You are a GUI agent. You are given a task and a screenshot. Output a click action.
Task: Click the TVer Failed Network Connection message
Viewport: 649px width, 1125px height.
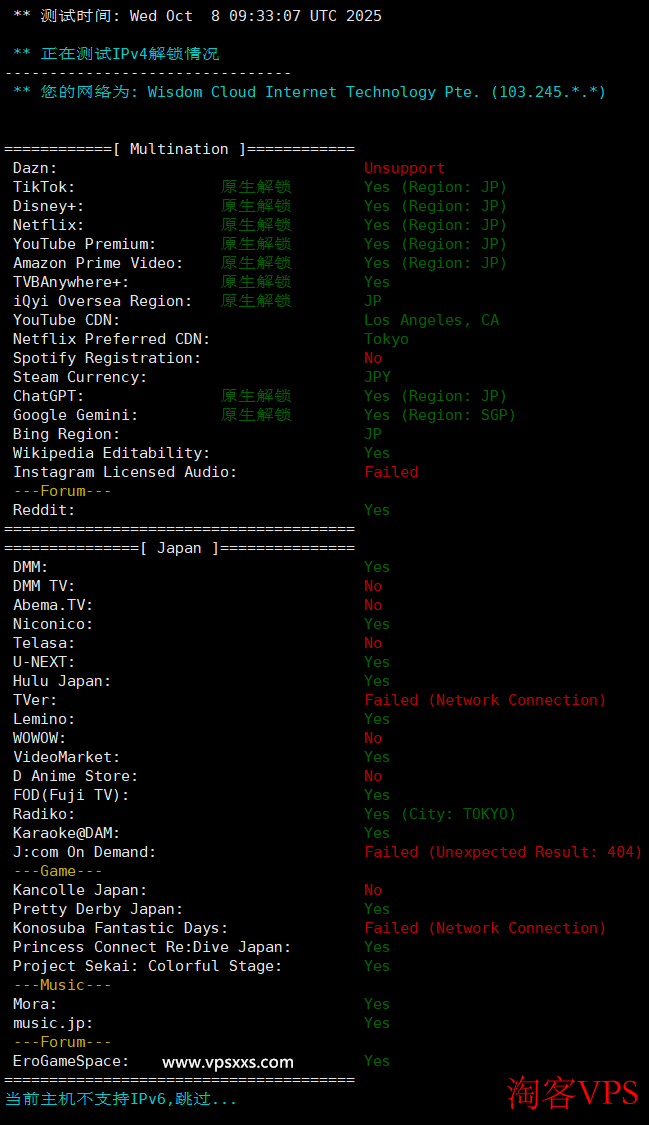point(485,700)
